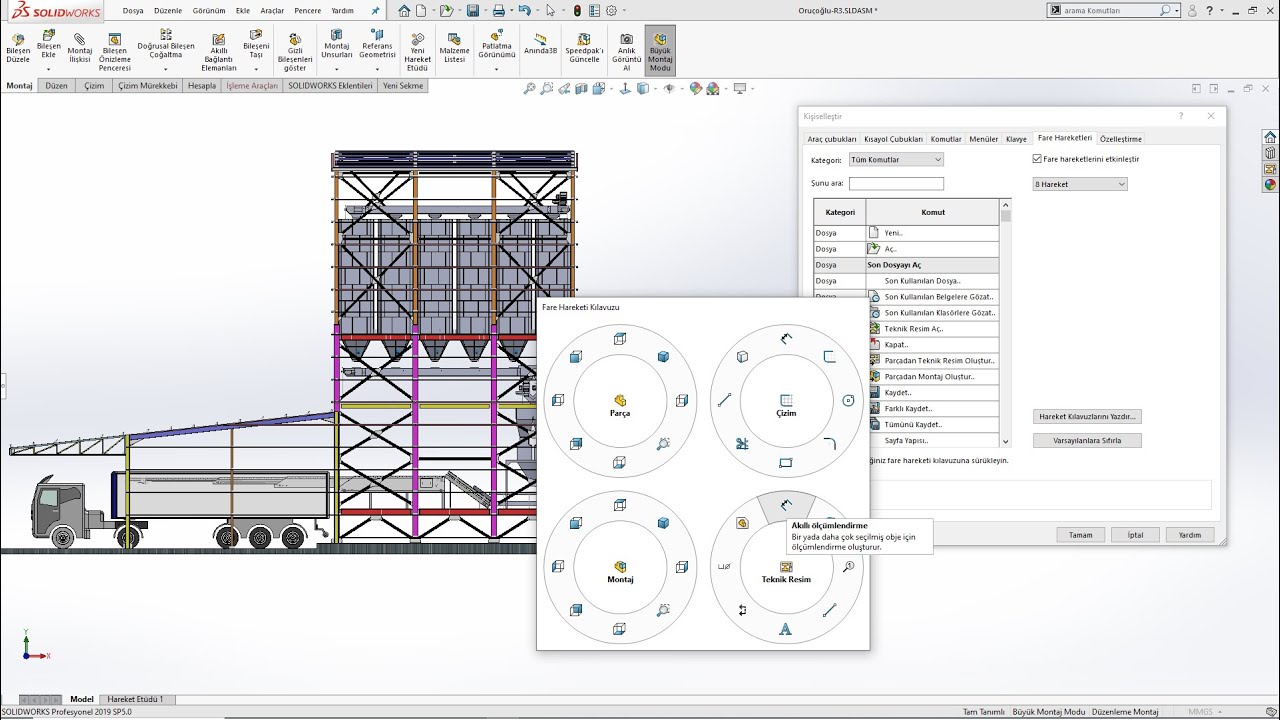Image resolution: width=1280 pixels, height=720 pixels.
Task: Pin the menu bar with pushpin
Action: coord(375,10)
